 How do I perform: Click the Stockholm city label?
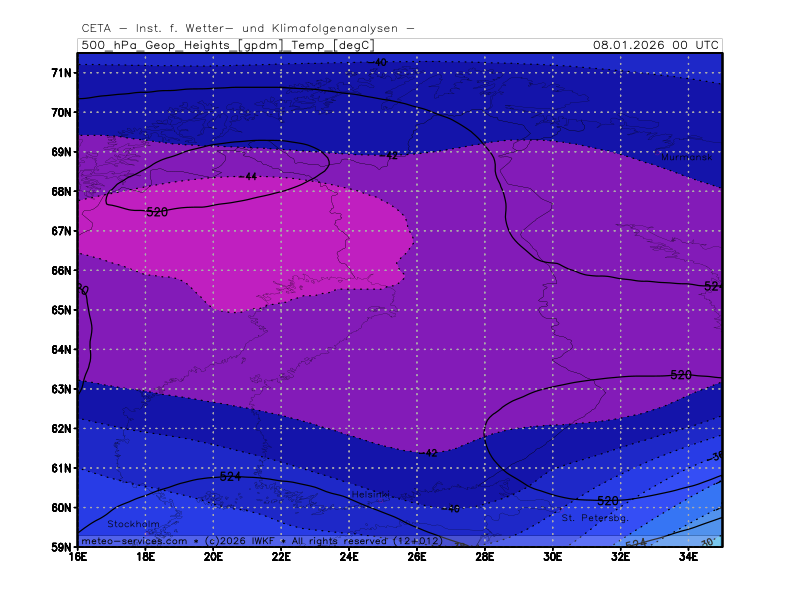[133, 524]
